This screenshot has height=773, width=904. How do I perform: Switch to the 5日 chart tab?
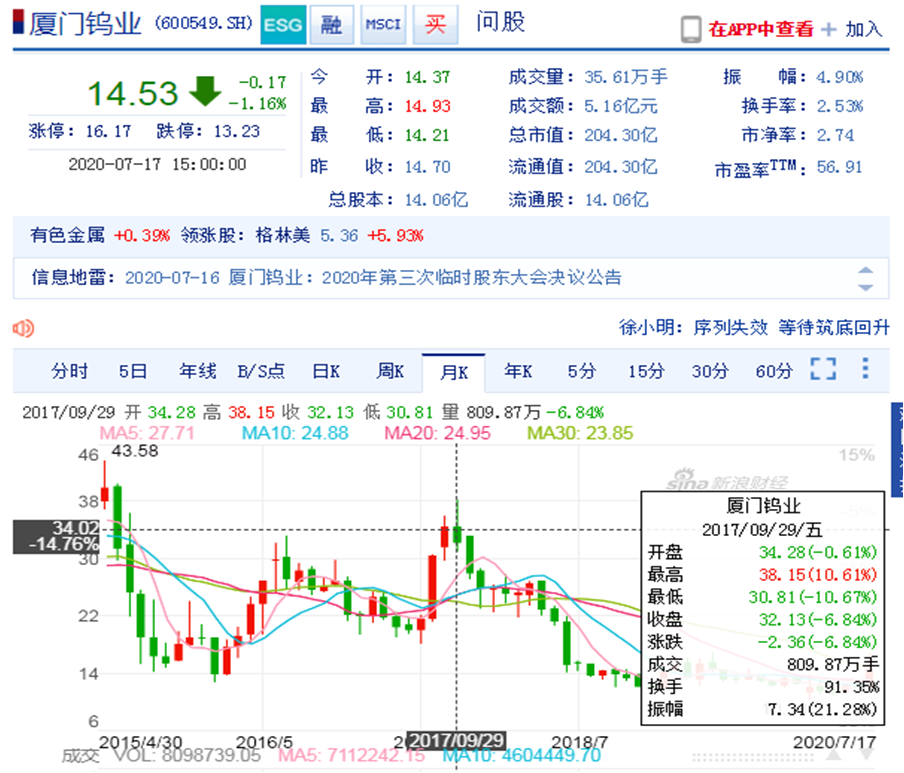pos(133,371)
